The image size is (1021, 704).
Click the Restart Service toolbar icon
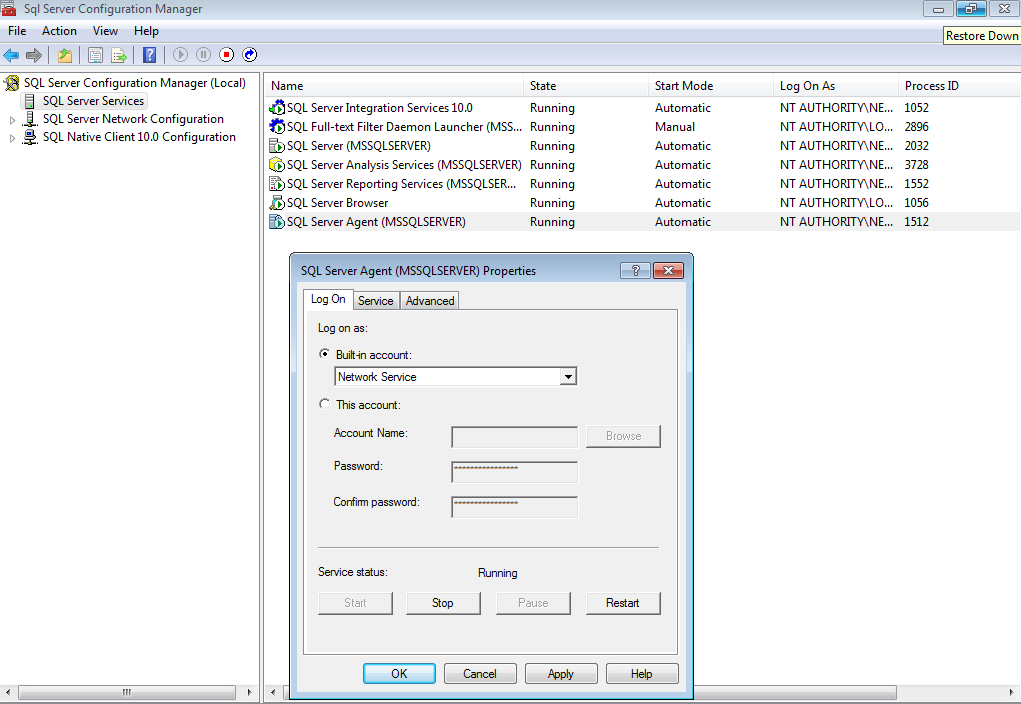249,55
